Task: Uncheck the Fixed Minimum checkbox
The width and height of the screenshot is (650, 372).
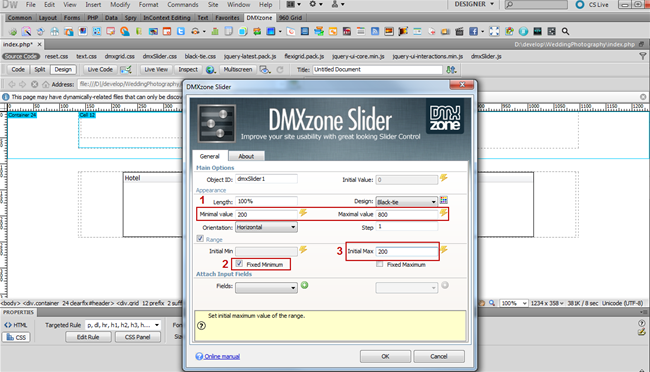Action: [x=239, y=264]
